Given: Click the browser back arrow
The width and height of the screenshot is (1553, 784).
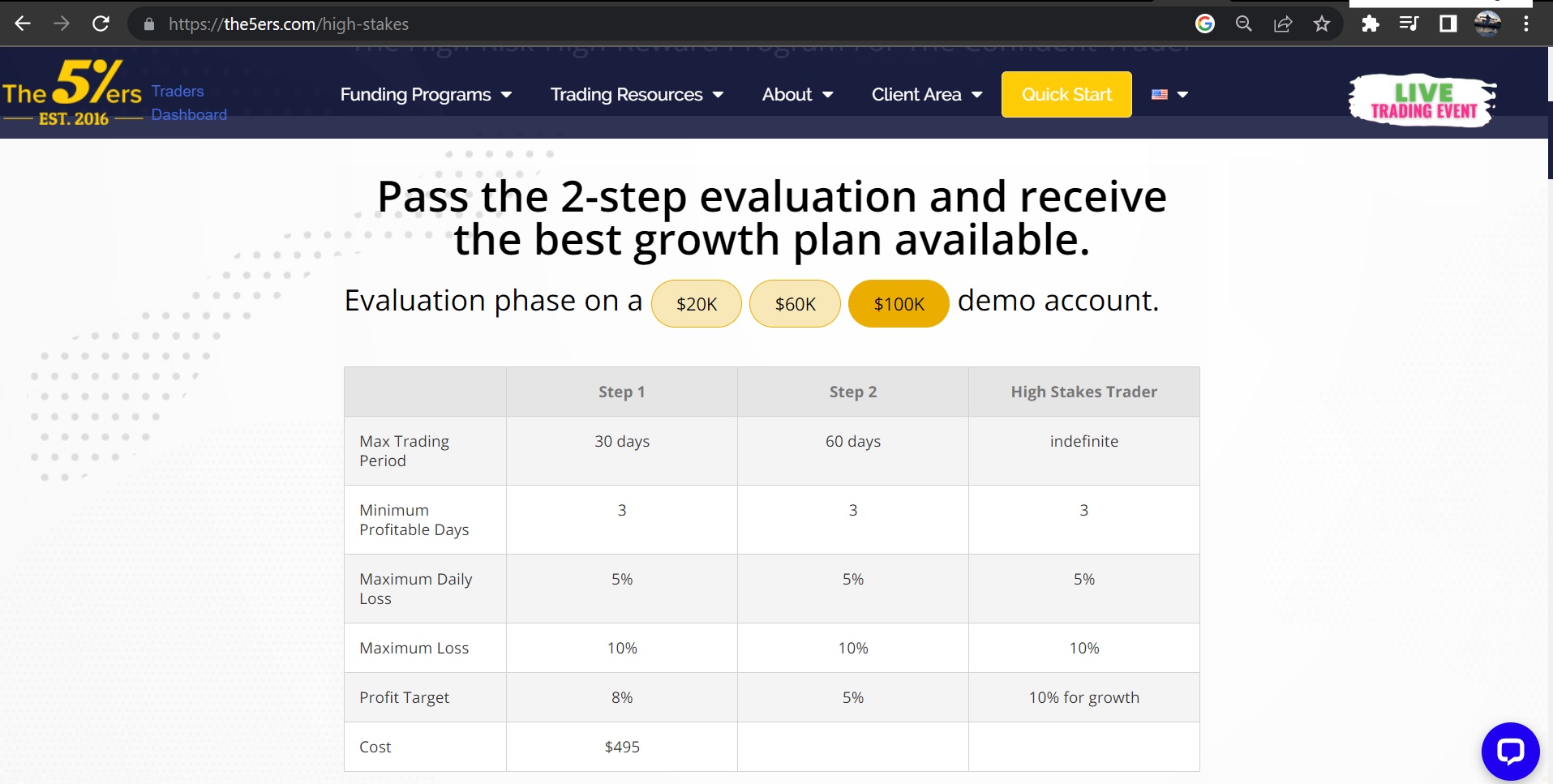Looking at the screenshot, I should [23, 24].
